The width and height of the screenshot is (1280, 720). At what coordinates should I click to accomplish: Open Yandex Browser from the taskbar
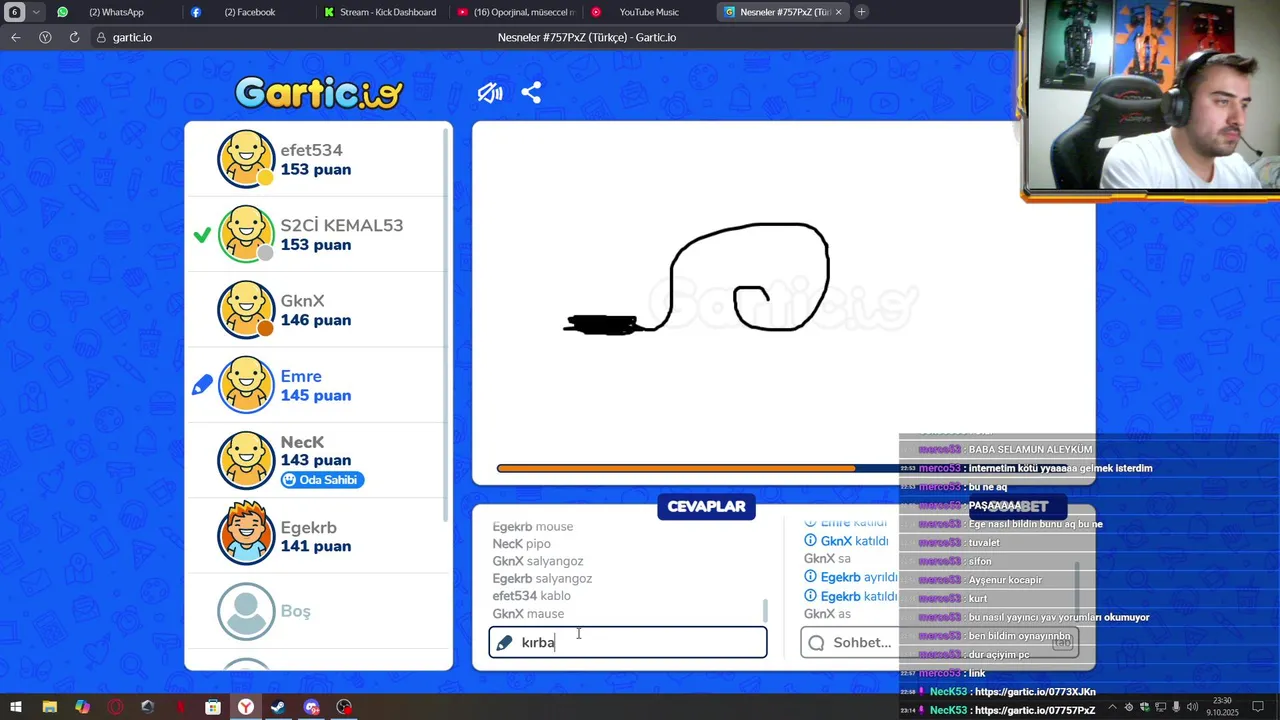245,707
